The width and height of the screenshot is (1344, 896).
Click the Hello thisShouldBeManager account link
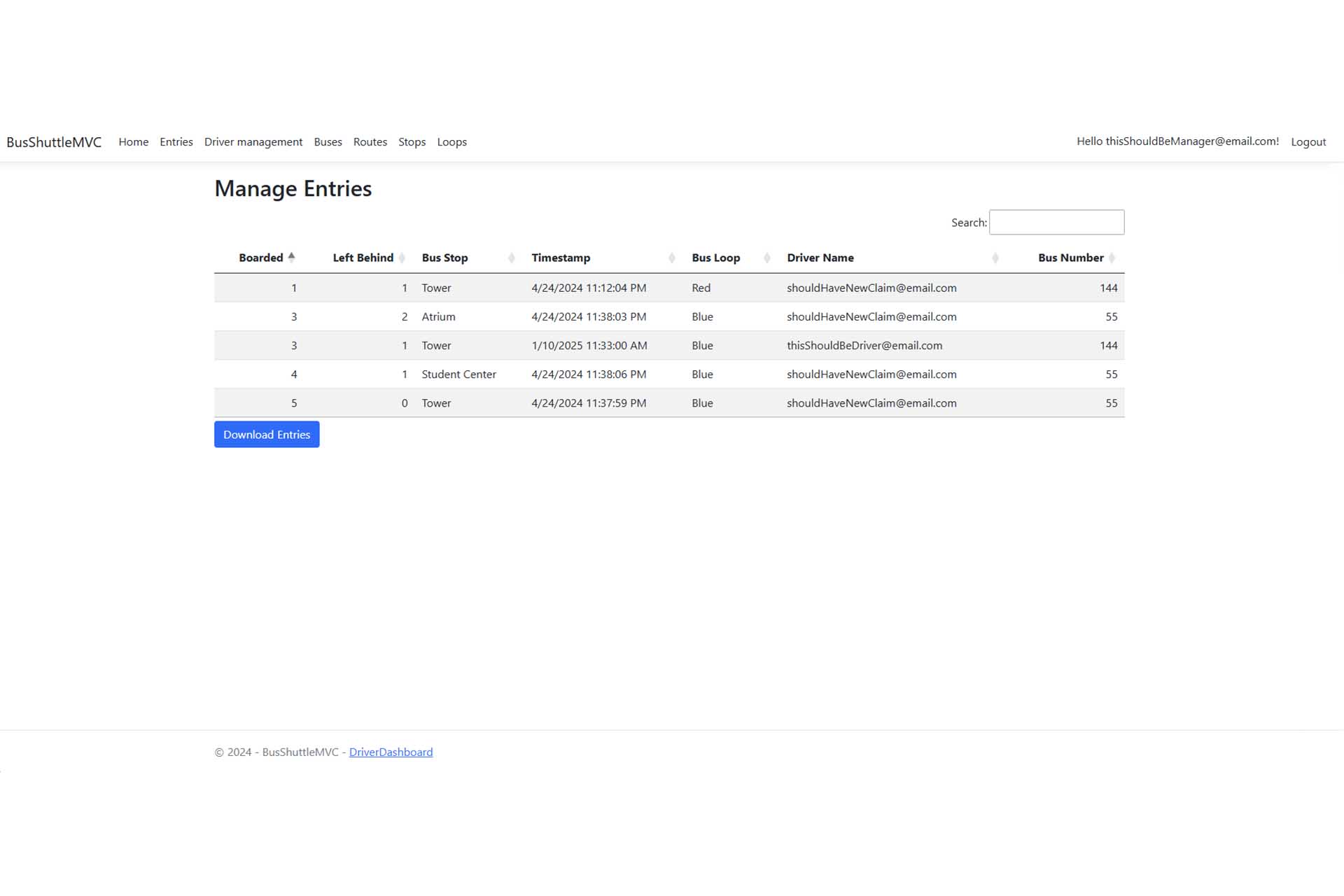coord(1177,141)
